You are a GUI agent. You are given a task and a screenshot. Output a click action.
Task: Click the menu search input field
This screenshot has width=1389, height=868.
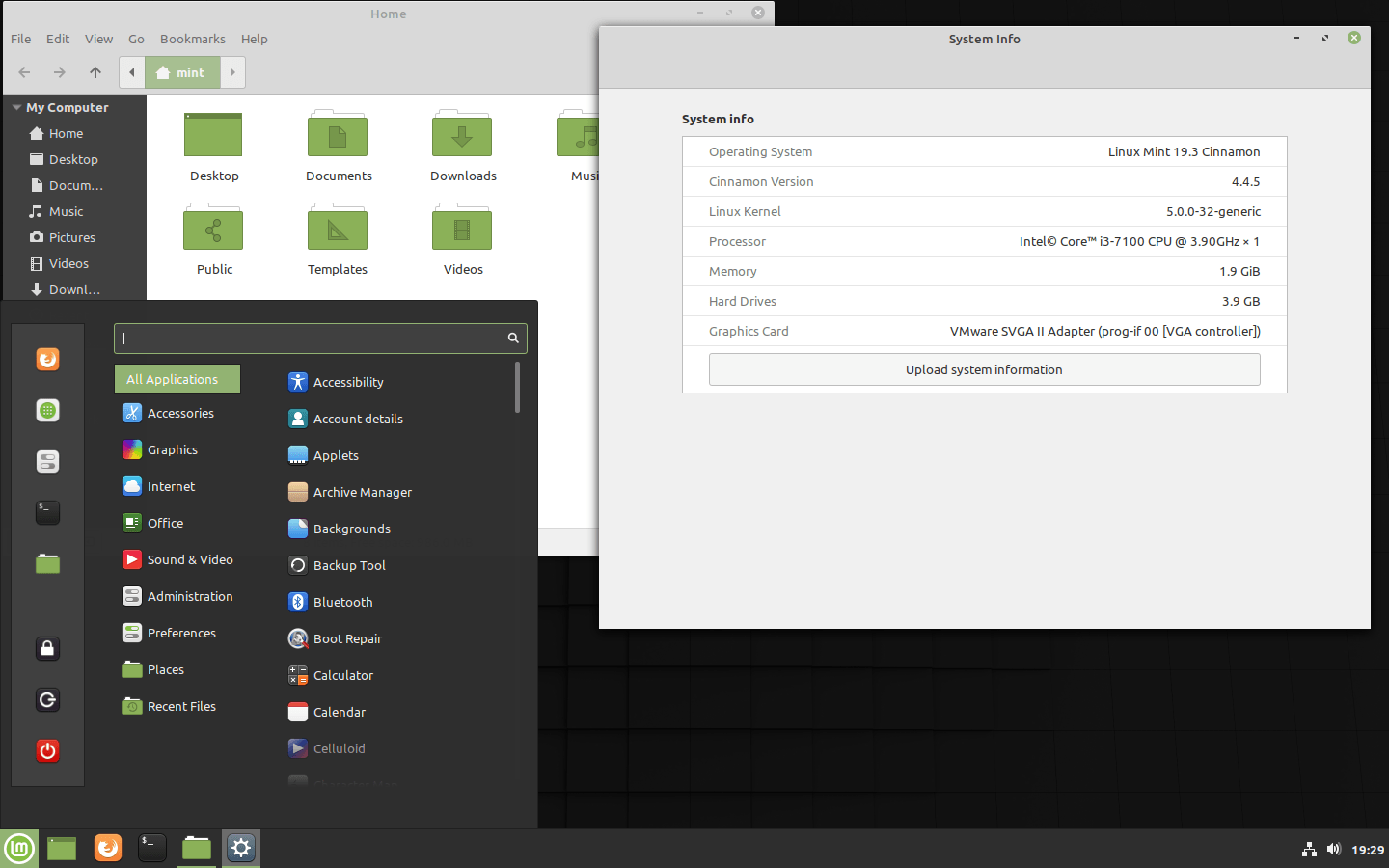pos(320,339)
